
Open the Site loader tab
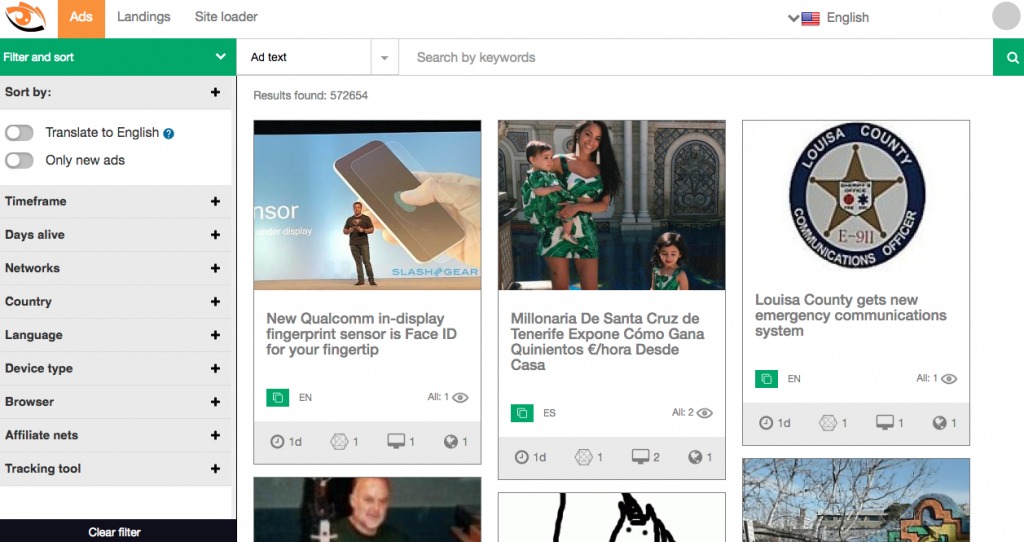[x=226, y=17]
